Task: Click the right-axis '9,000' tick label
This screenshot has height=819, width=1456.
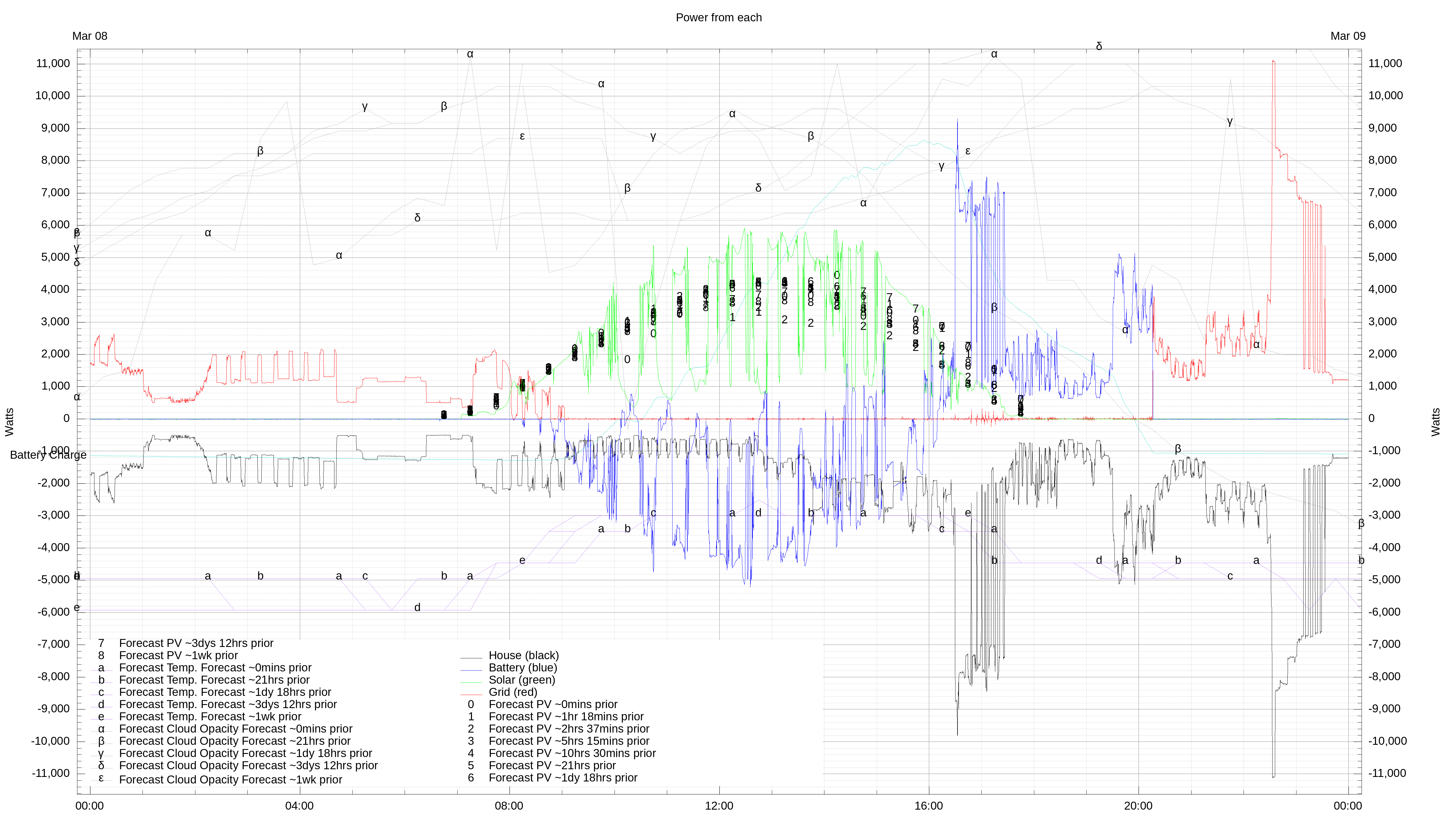Action: 1383,128
